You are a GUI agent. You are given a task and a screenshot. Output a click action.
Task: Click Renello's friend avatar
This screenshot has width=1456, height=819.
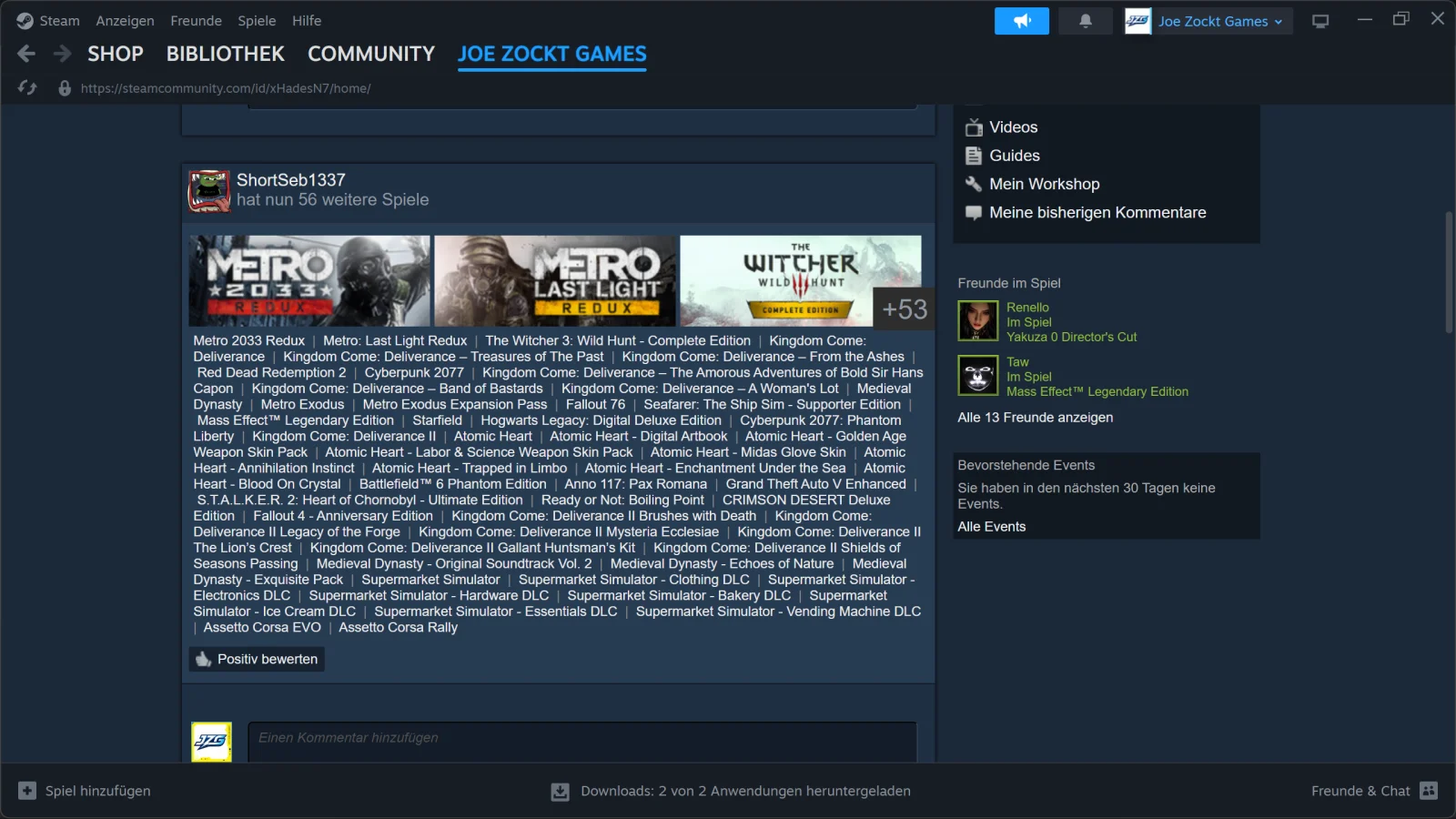click(x=978, y=321)
